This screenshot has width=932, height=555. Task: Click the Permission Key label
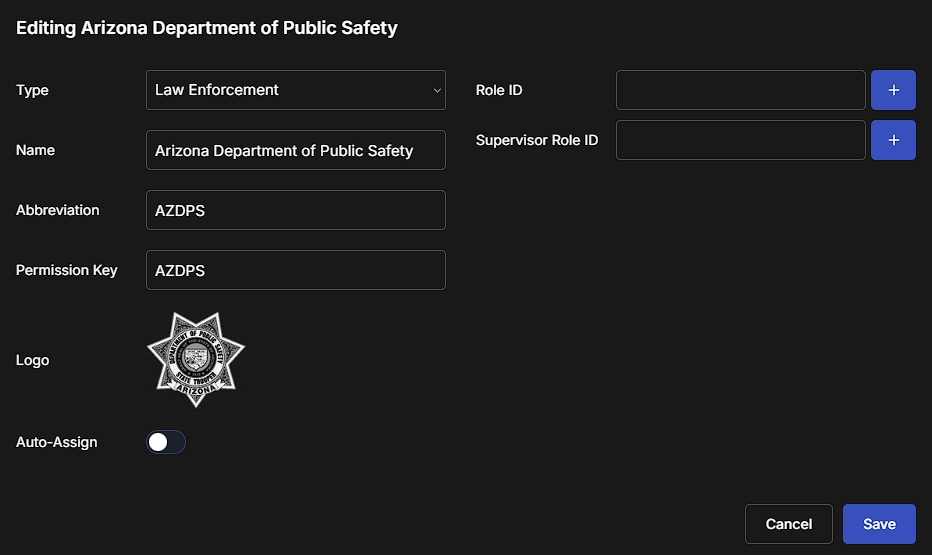pos(67,270)
